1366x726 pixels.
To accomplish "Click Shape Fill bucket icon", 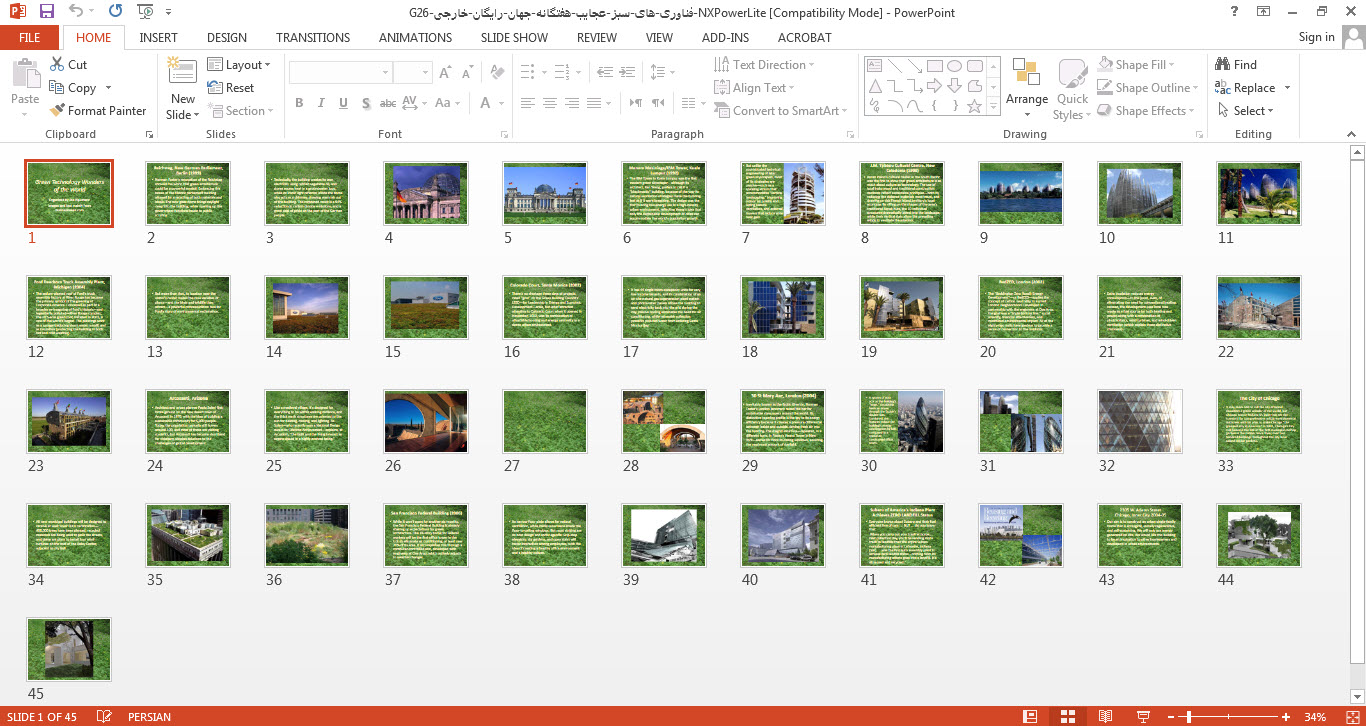I will pos(1105,65).
